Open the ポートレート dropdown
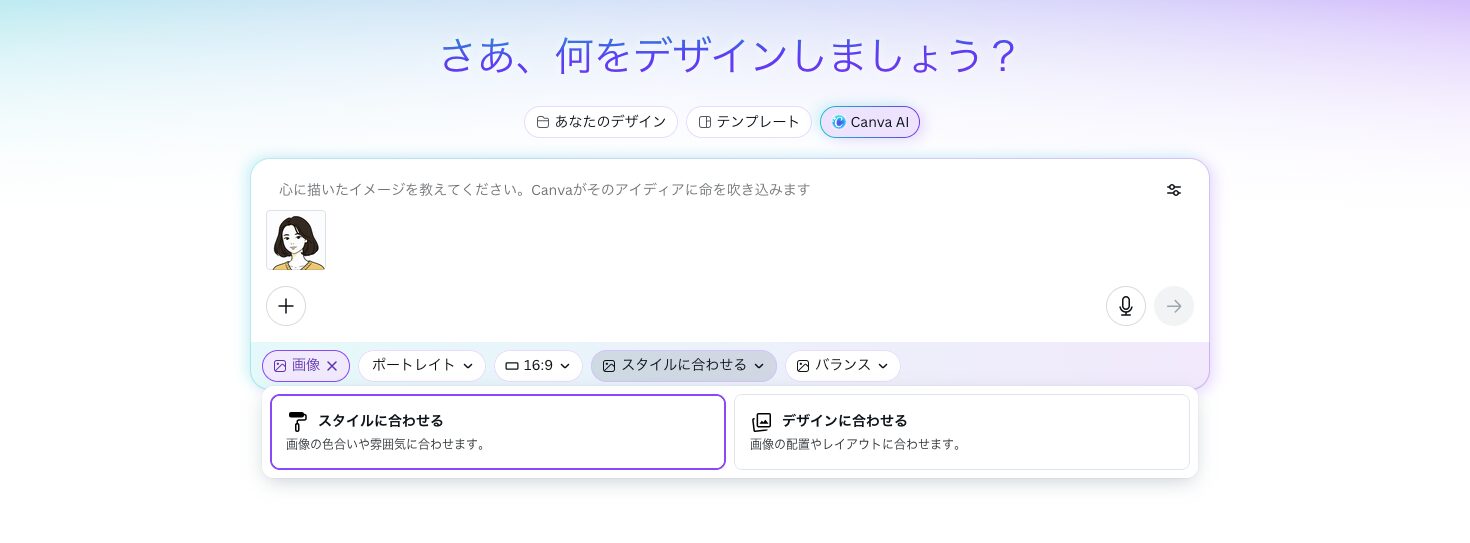 point(422,366)
